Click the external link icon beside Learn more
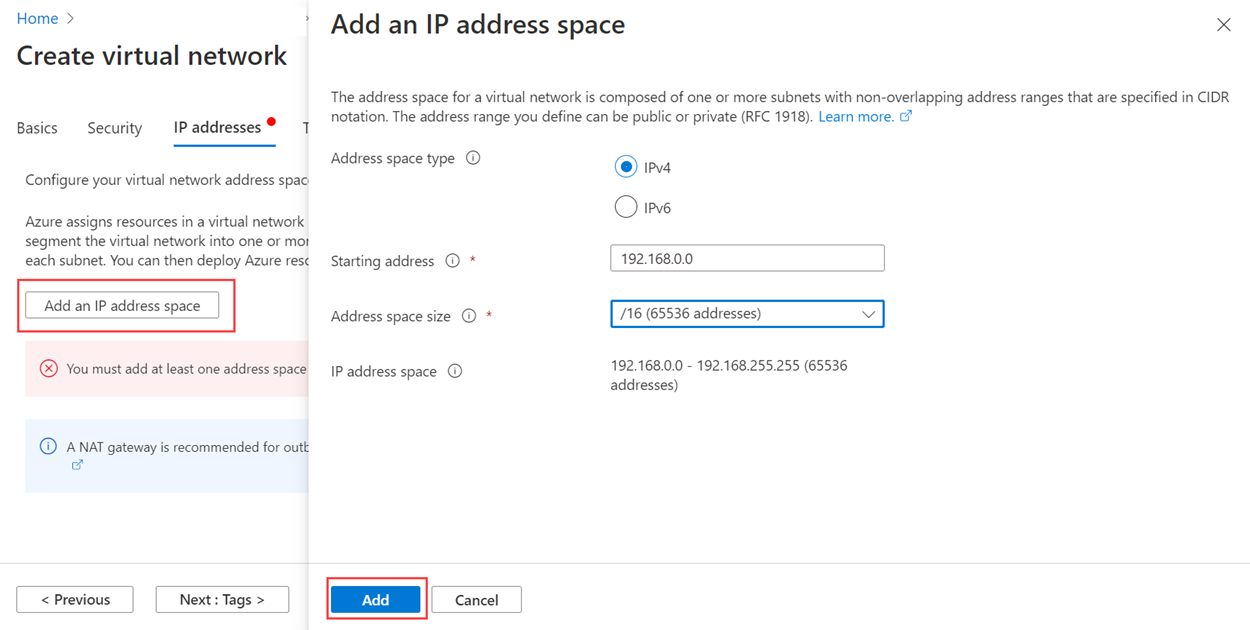1250x630 pixels. tap(906, 116)
